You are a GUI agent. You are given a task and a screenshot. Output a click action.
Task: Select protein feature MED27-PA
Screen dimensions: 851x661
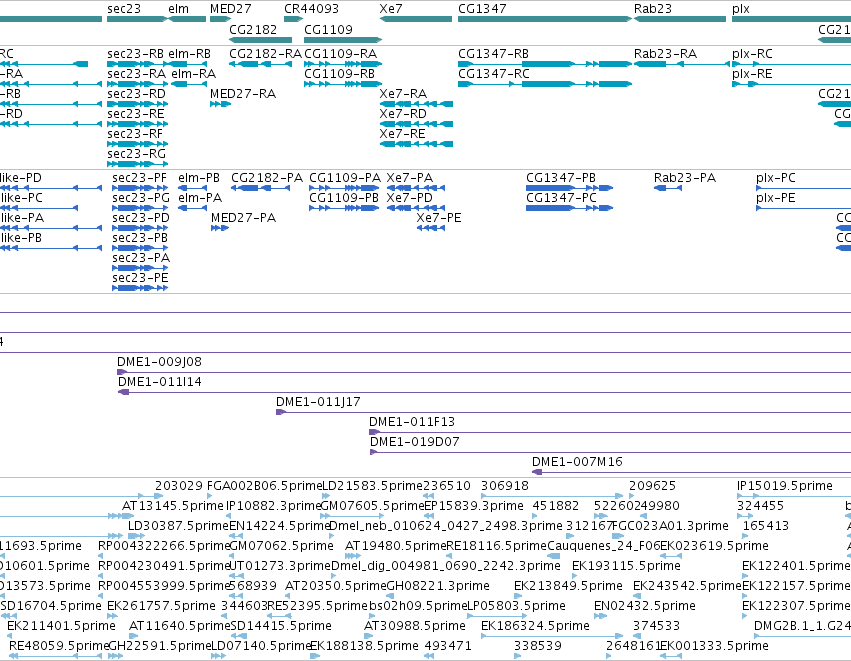(x=220, y=228)
